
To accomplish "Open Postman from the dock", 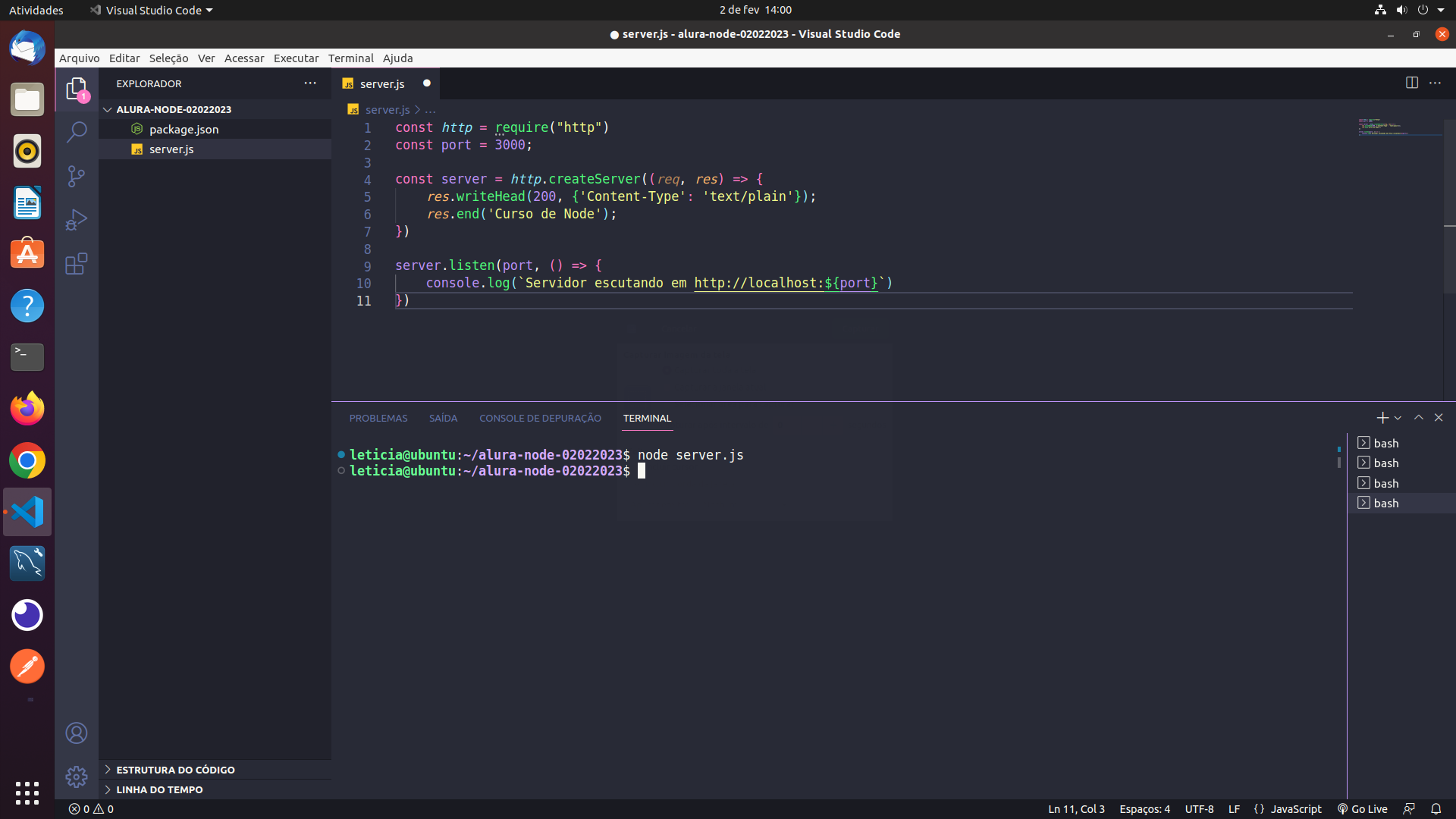I will [27, 667].
